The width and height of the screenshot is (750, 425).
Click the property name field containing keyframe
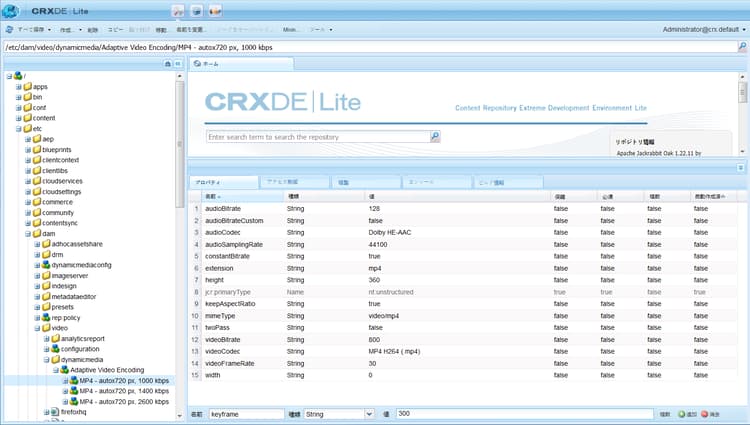point(246,414)
